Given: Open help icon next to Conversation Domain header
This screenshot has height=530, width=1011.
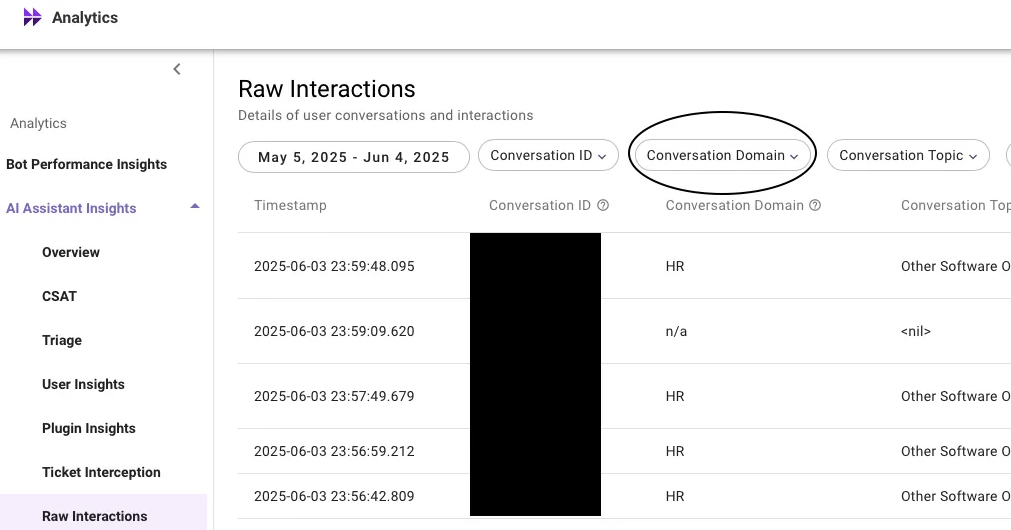Looking at the screenshot, I should [815, 206].
